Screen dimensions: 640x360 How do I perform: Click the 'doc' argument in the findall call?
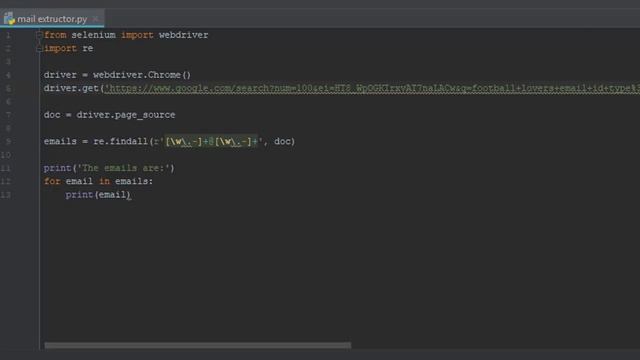click(x=282, y=142)
